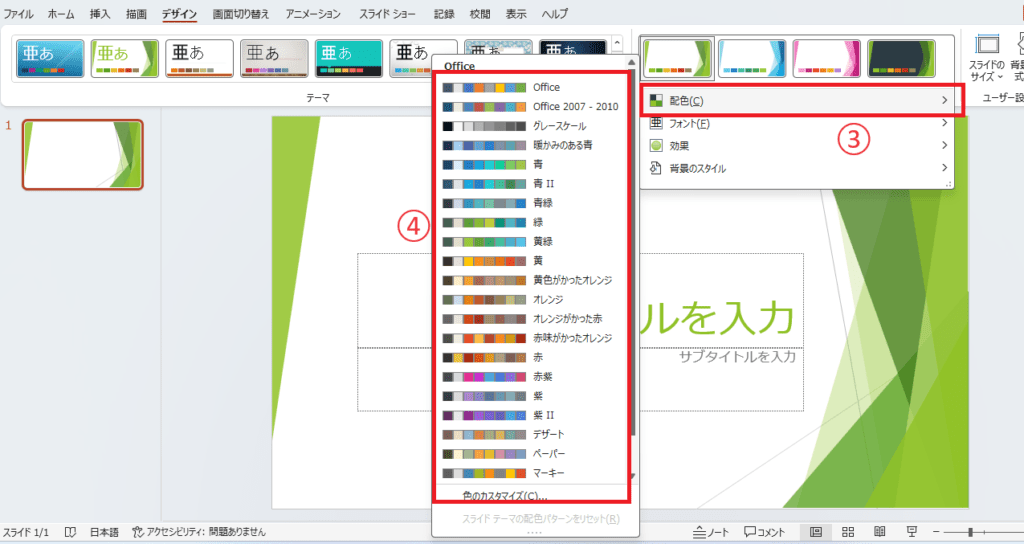Switch to the 挿入 ribbon tab

(100, 14)
